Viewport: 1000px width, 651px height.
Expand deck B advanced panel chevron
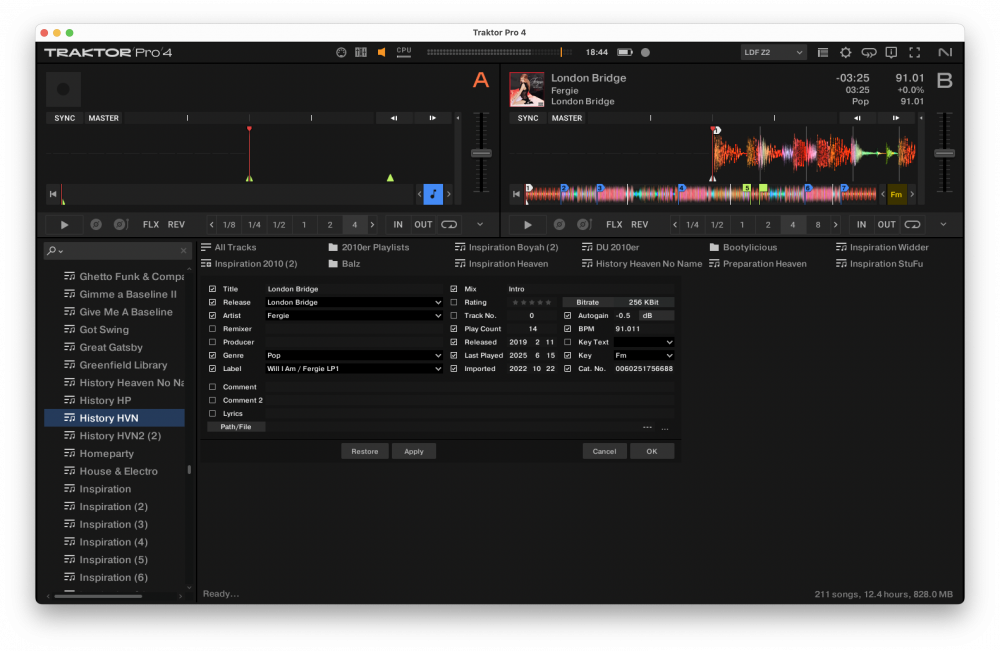[943, 224]
